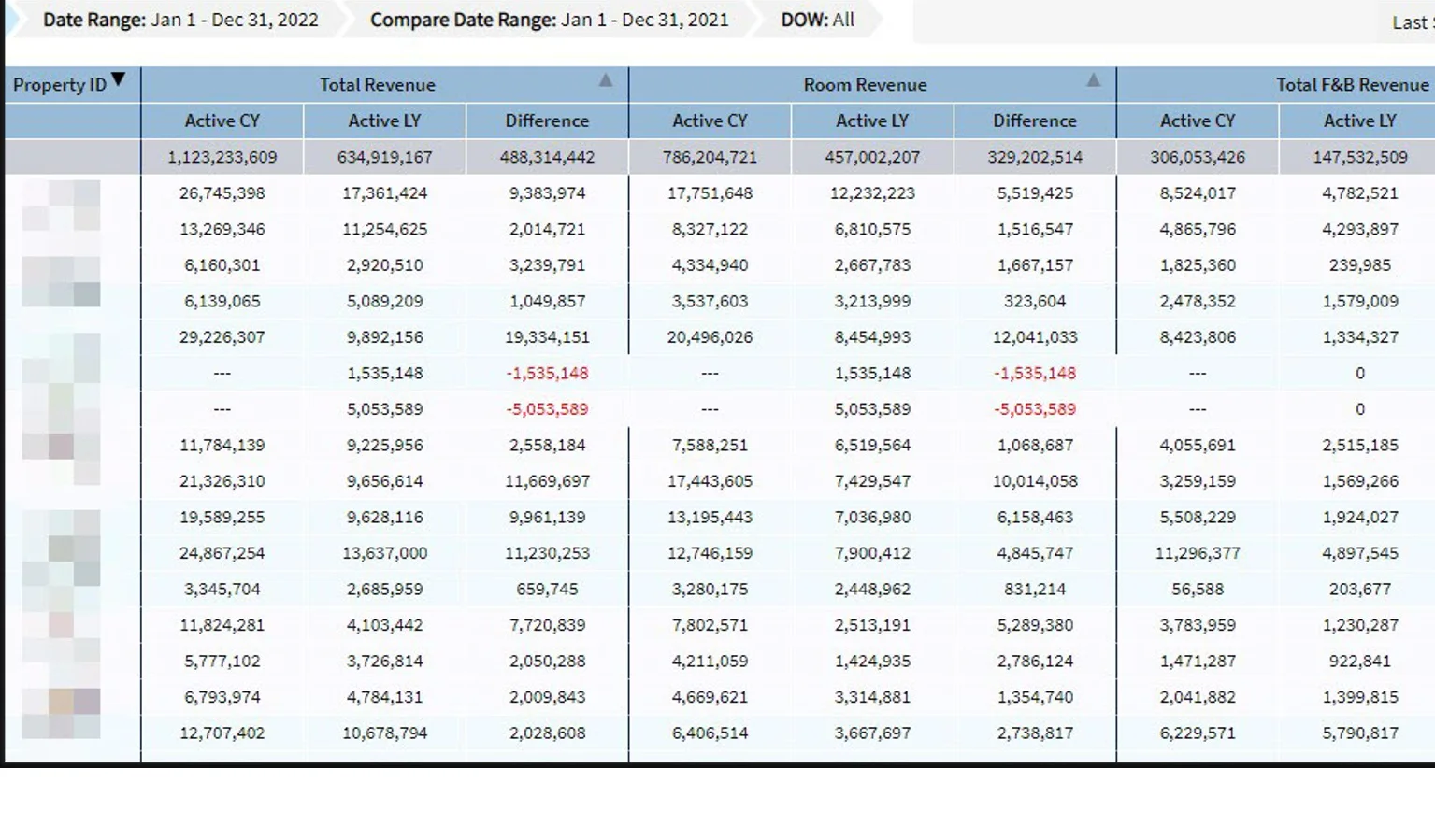The height and width of the screenshot is (840, 1435).
Task: Click negative difference value -5,053,589 in Total Revenue
Action: [547, 409]
